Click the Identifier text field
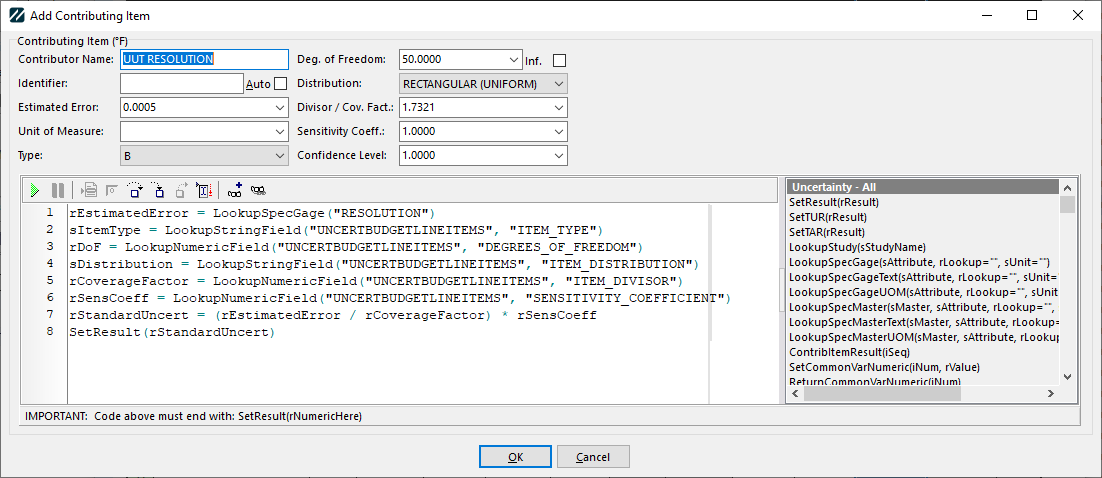 click(181, 83)
